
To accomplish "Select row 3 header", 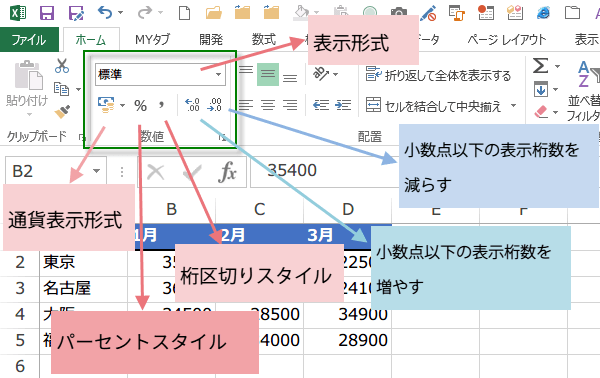I will pyautogui.click(x=20, y=288).
